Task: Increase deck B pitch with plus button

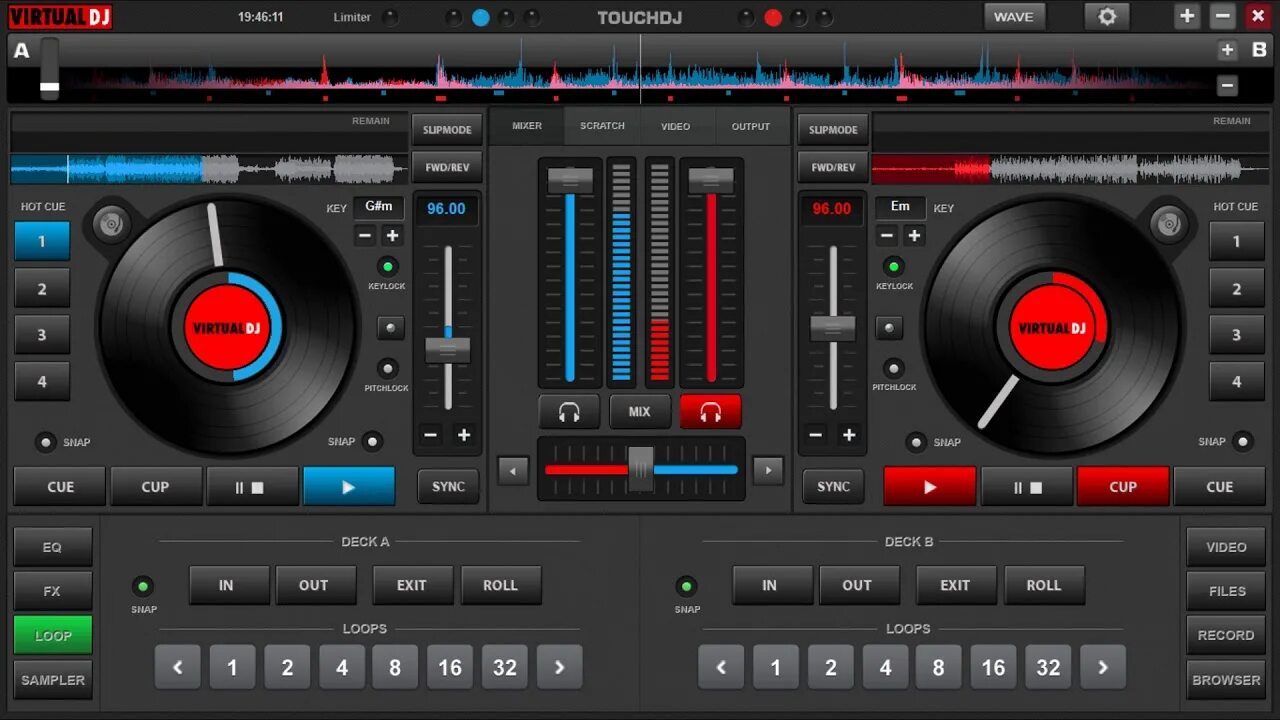Action: 849,435
